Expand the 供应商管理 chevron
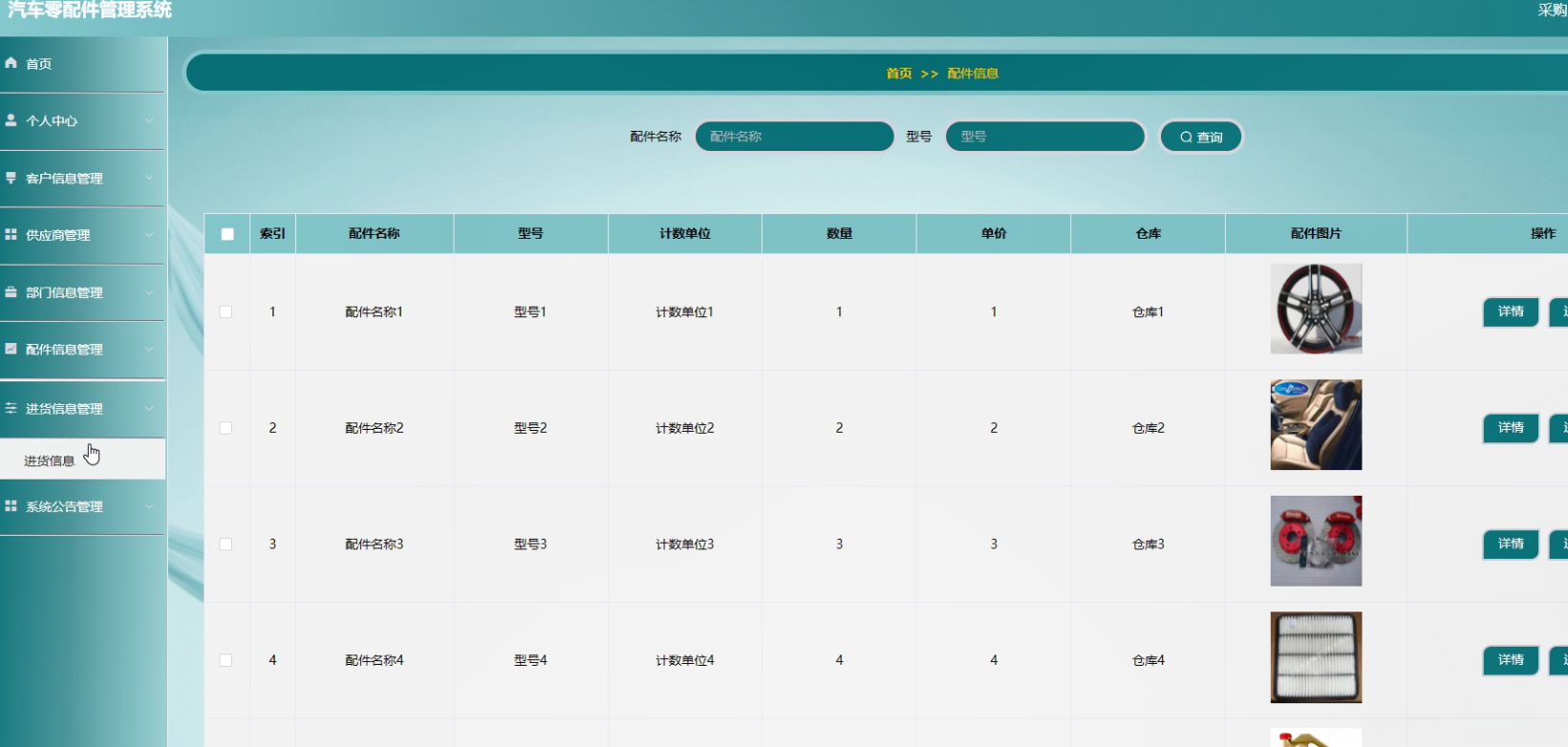Image resolution: width=1568 pixels, height=747 pixels. 149,235
